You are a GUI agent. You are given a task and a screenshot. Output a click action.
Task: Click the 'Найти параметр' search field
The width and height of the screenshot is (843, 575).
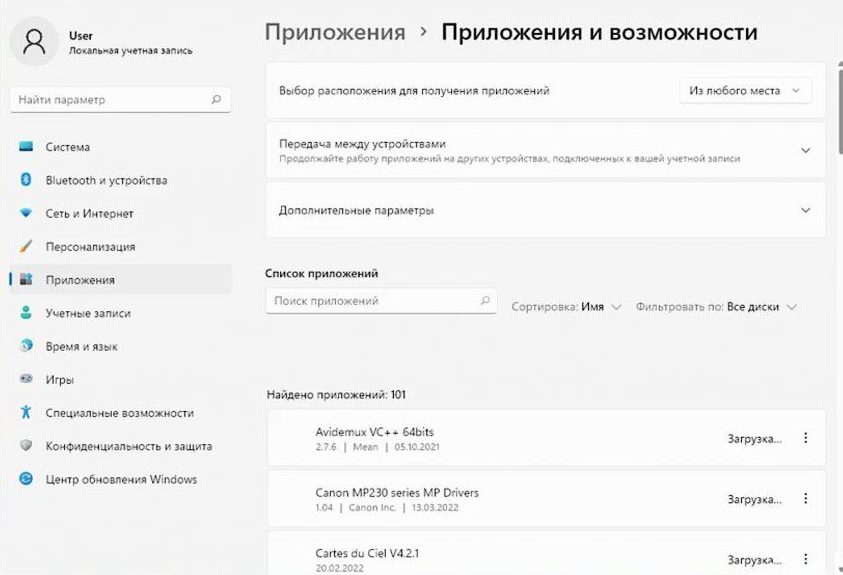point(112,100)
